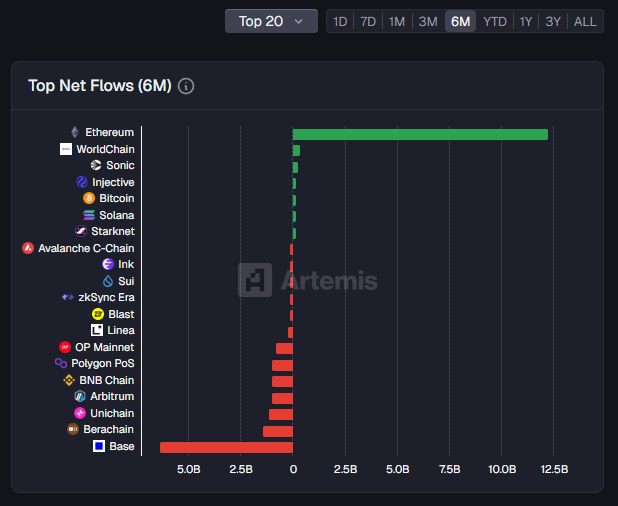Click the Base red outflow bar
The image size is (618, 506).
(226, 448)
